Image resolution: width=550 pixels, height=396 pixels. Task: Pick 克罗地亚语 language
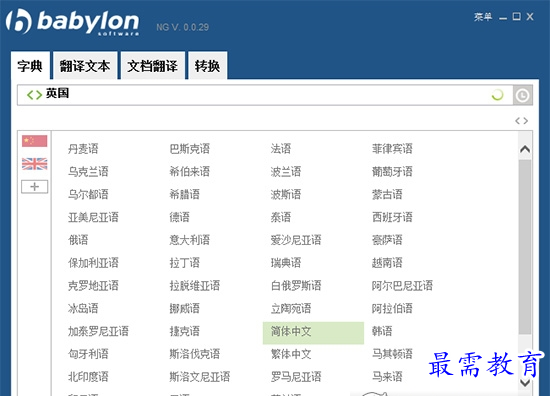pos(93,286)
